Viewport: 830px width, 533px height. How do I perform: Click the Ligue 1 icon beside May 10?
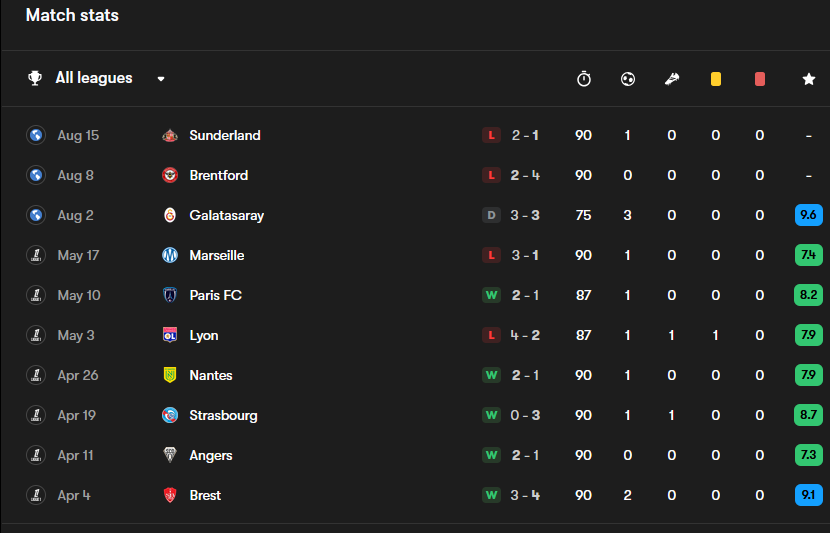(x=36, y=295)
